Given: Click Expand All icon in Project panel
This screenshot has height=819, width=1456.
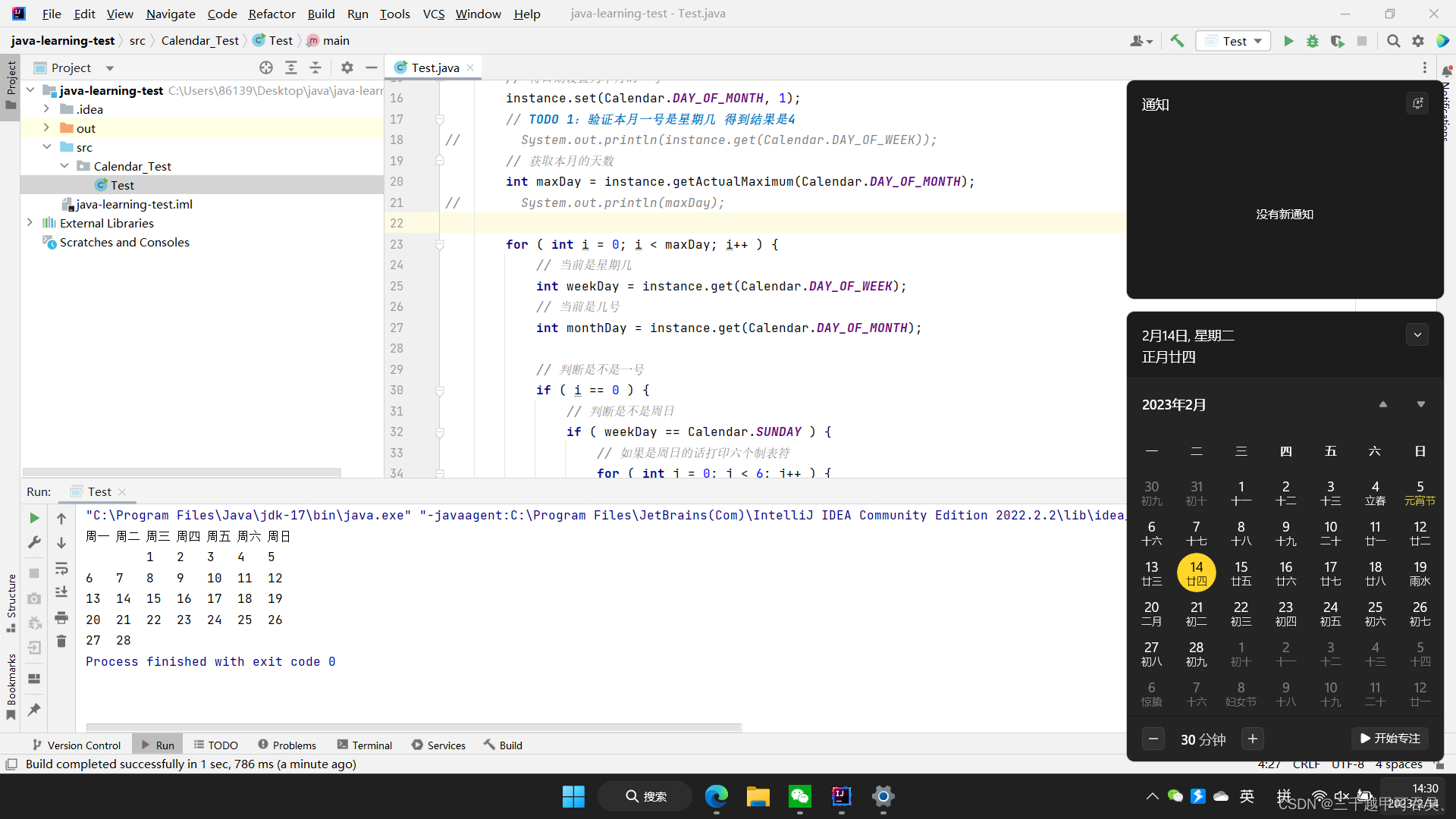Looking at the screenshot, I should click(290, 67).
